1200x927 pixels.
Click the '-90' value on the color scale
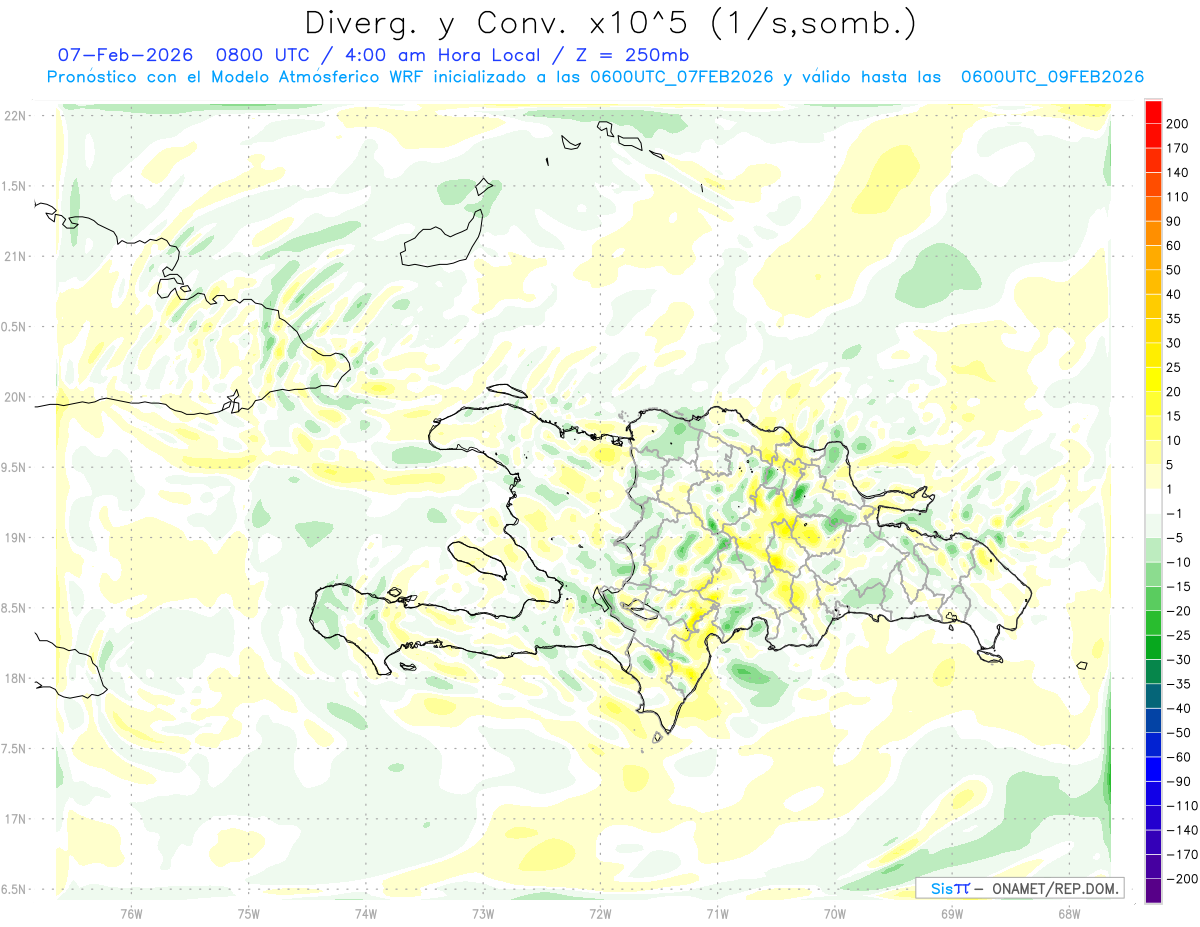[x=1181, y=781]
